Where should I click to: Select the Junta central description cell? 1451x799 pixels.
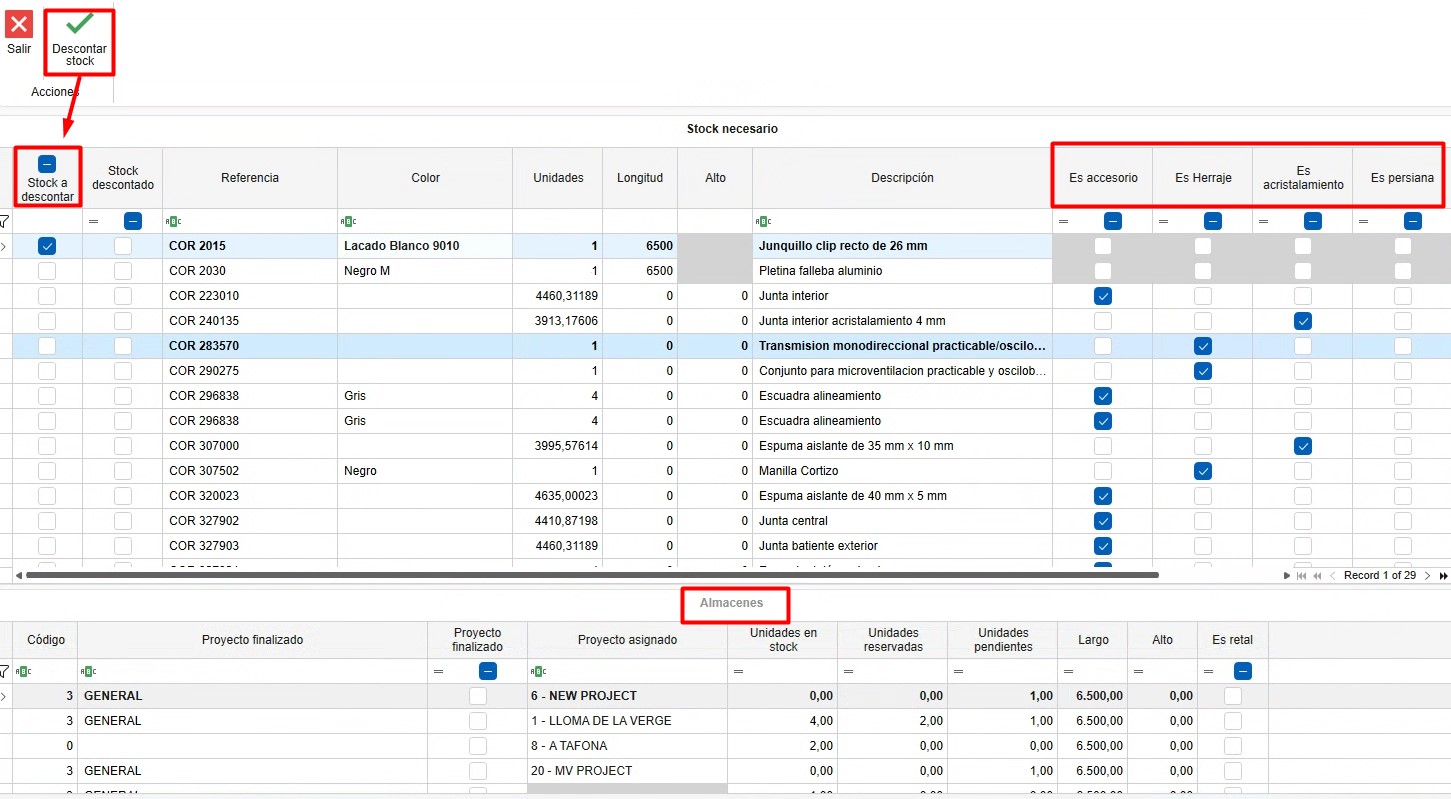(x=902, y=521)
